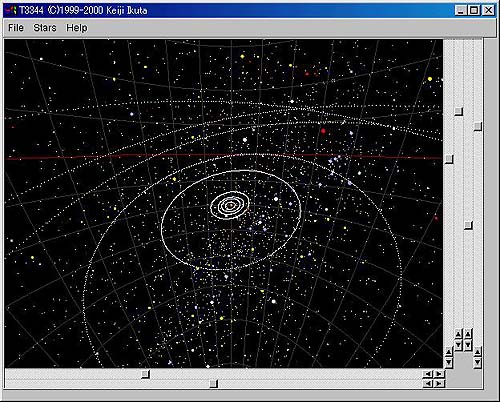Click the innermost concentric orbit rings center
Screen dimensions: 500x402
tap(230, 206)
